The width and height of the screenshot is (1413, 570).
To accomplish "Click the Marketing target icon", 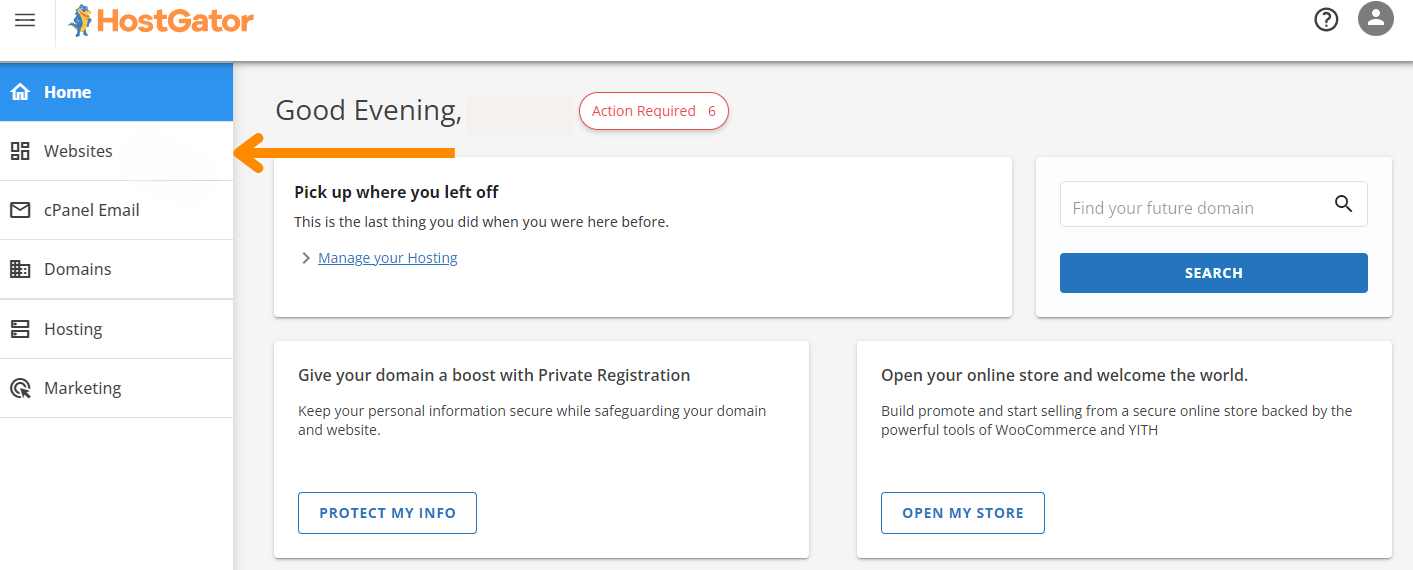I will coord(20,388).
